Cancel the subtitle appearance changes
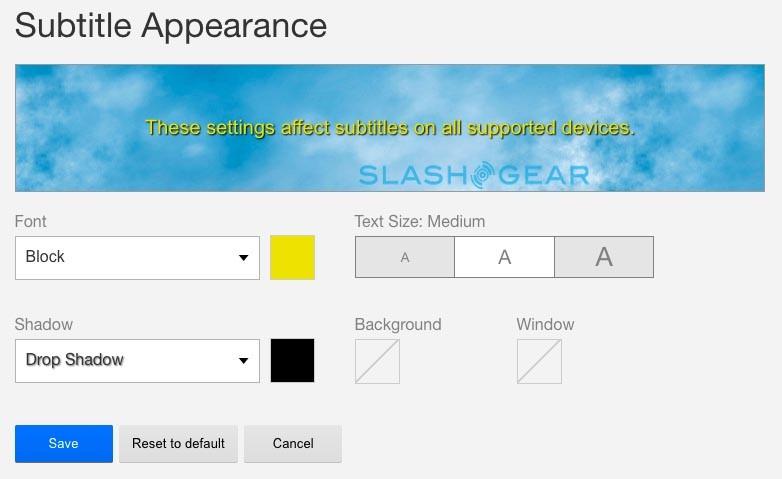The height and width of the screenshot is (479, 782). (x=293, y=444)
